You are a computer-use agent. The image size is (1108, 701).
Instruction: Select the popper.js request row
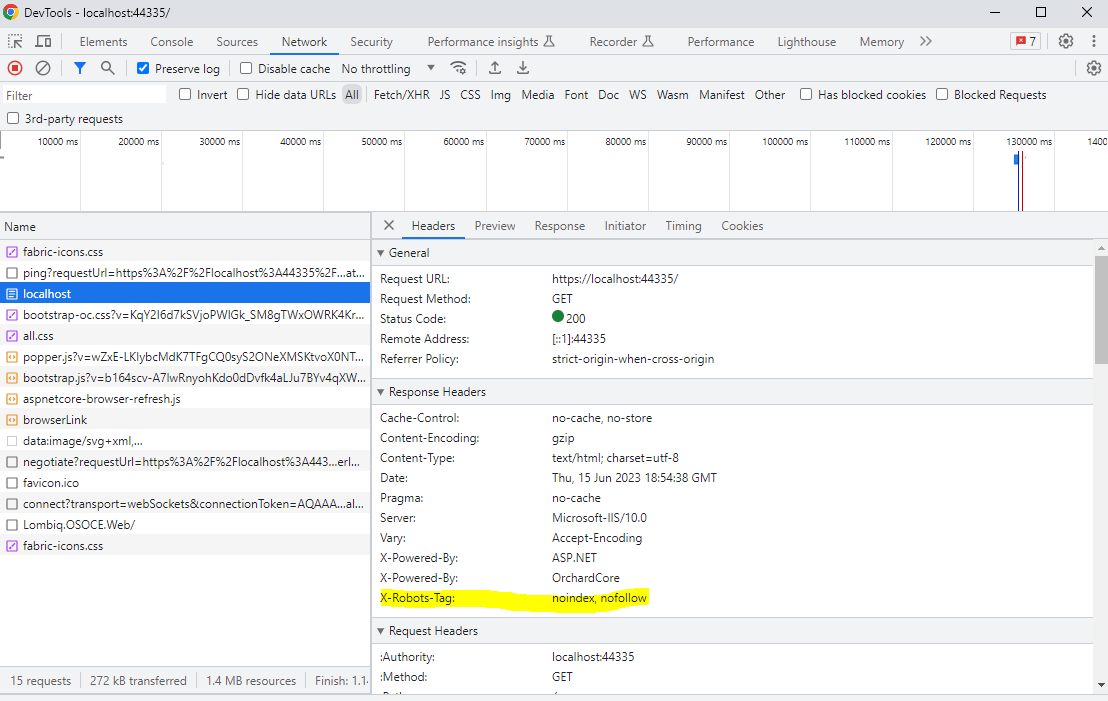pyautogui.click(x=185, y=357)
